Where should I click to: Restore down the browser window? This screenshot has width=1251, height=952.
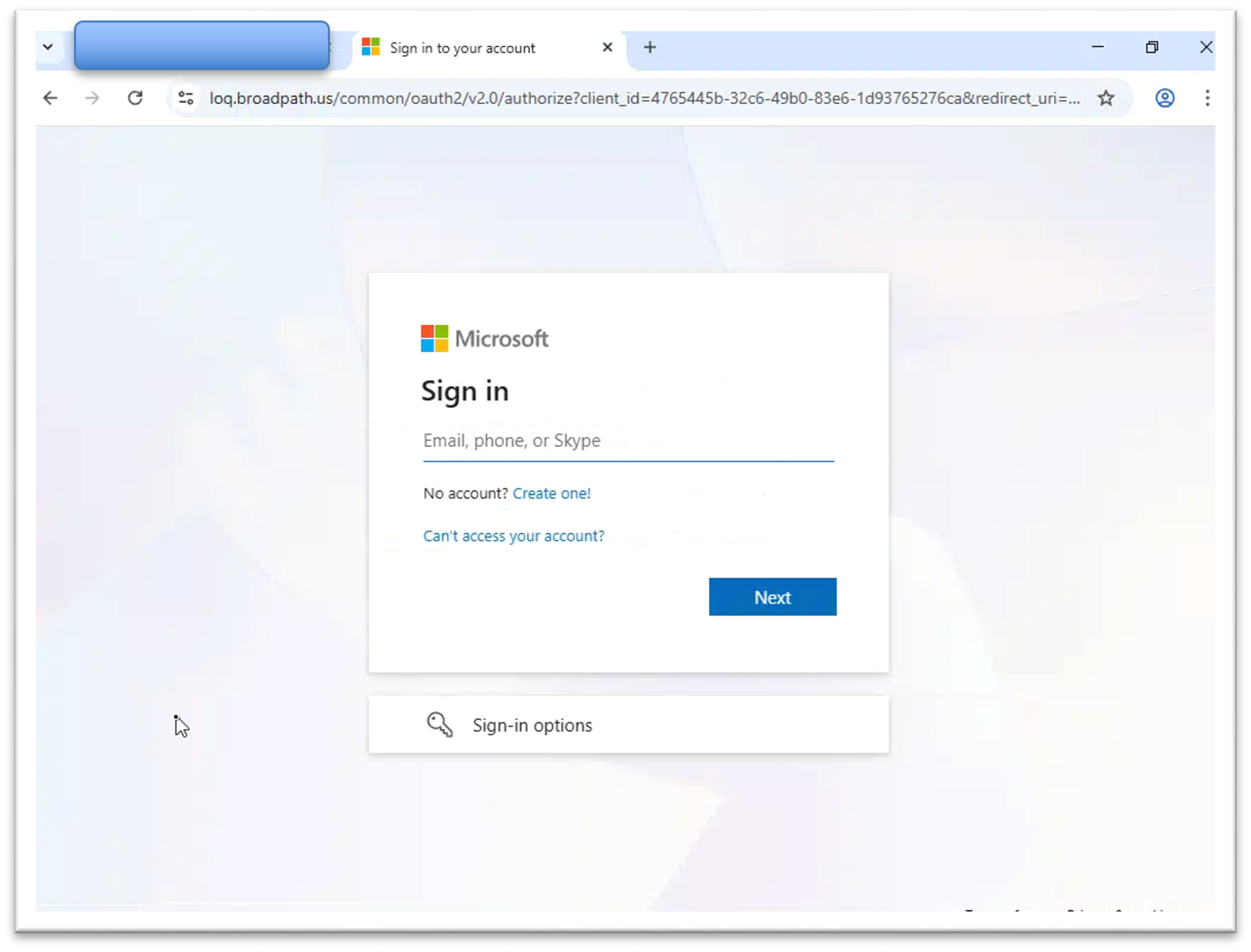1152,47
